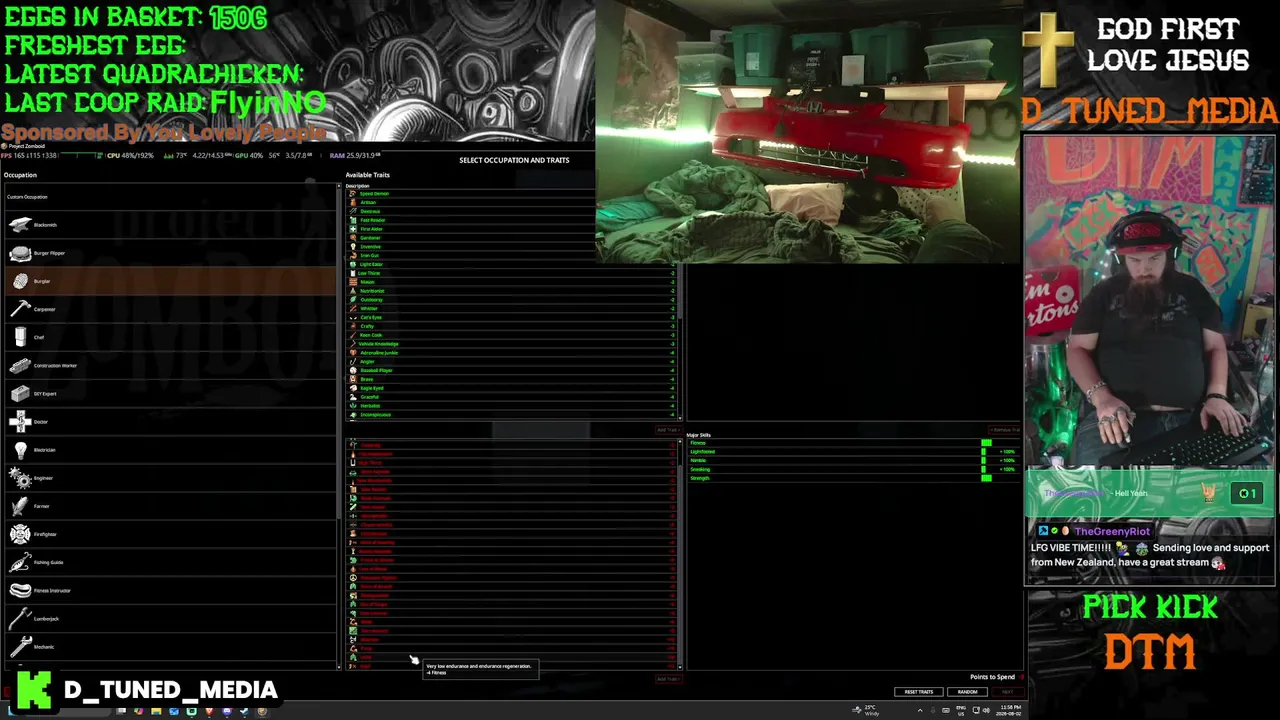Open the taskbar weather widget
The height and width of the screenshot is (720, 1280).
(x=867, y=711)
